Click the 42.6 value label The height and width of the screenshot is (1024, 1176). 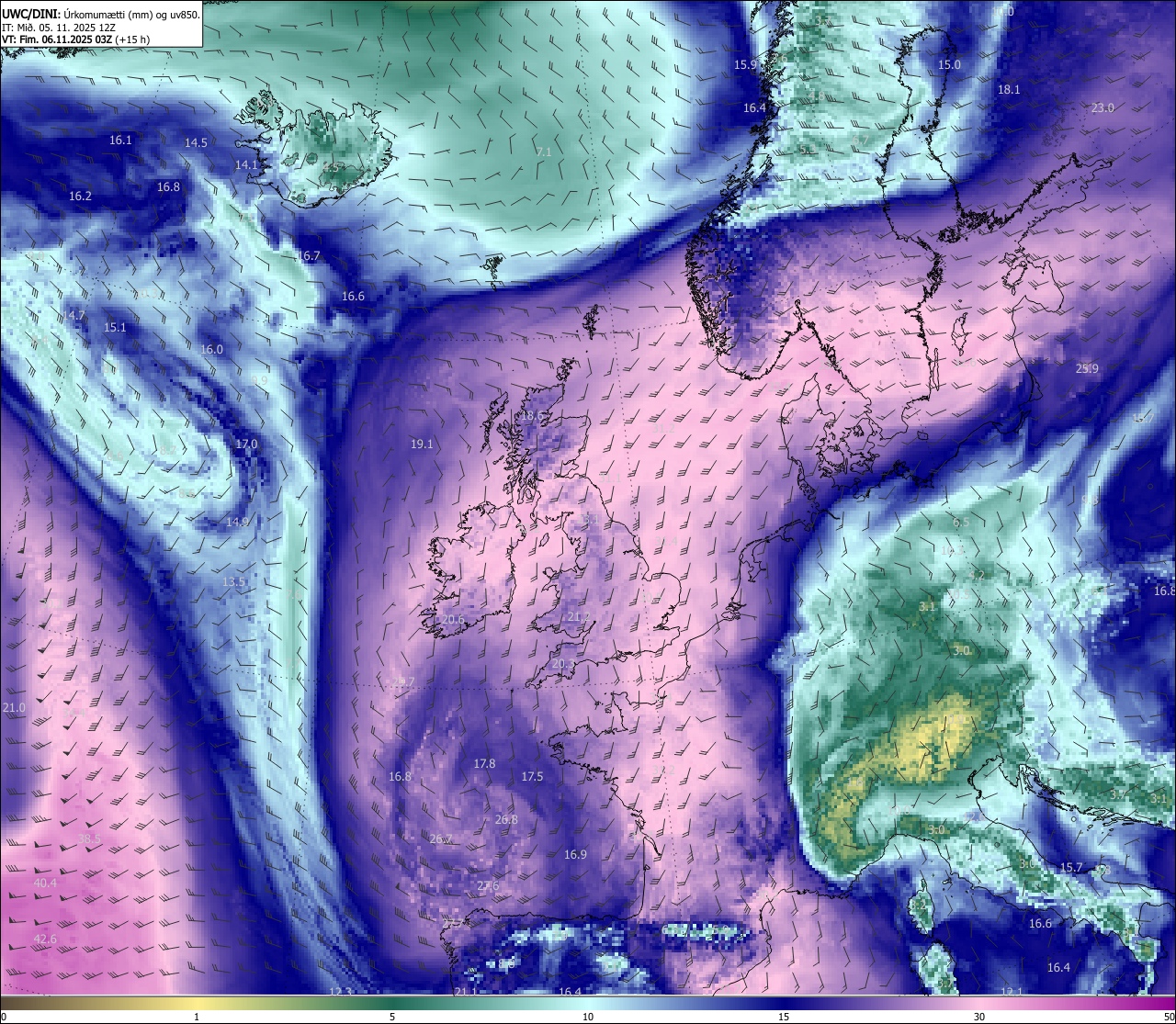(x=45, y=940)
